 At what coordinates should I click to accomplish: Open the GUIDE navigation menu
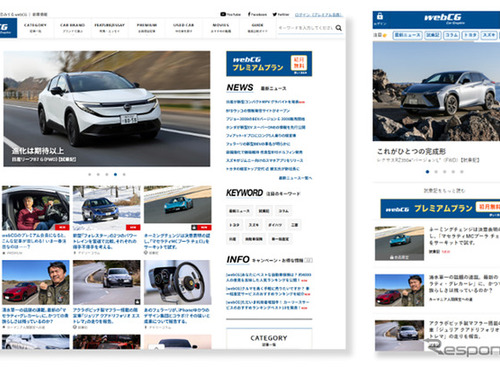257,28
